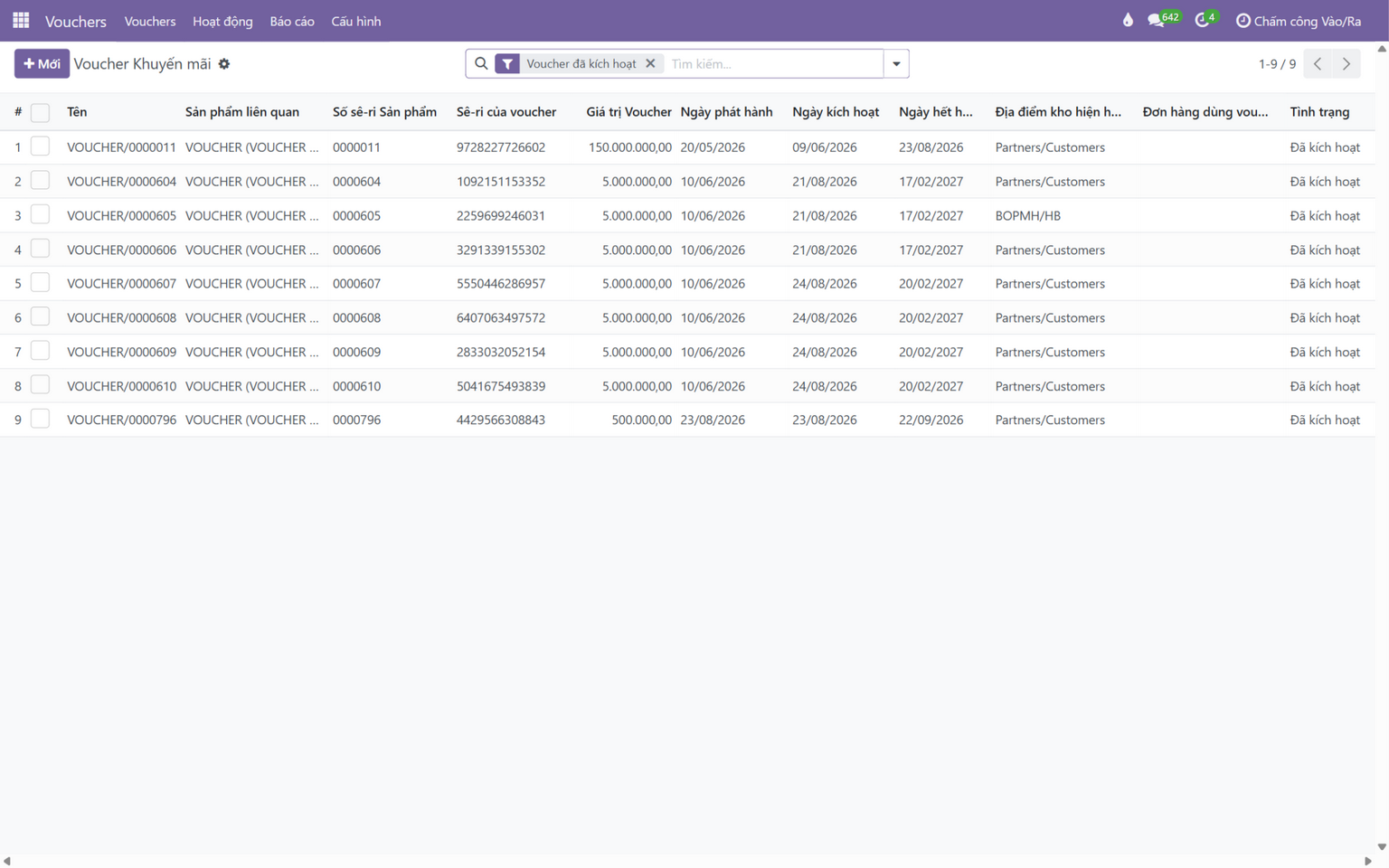Open the Báo cáo menu
Screen dimensions: 1389x868
coord(292,21)
